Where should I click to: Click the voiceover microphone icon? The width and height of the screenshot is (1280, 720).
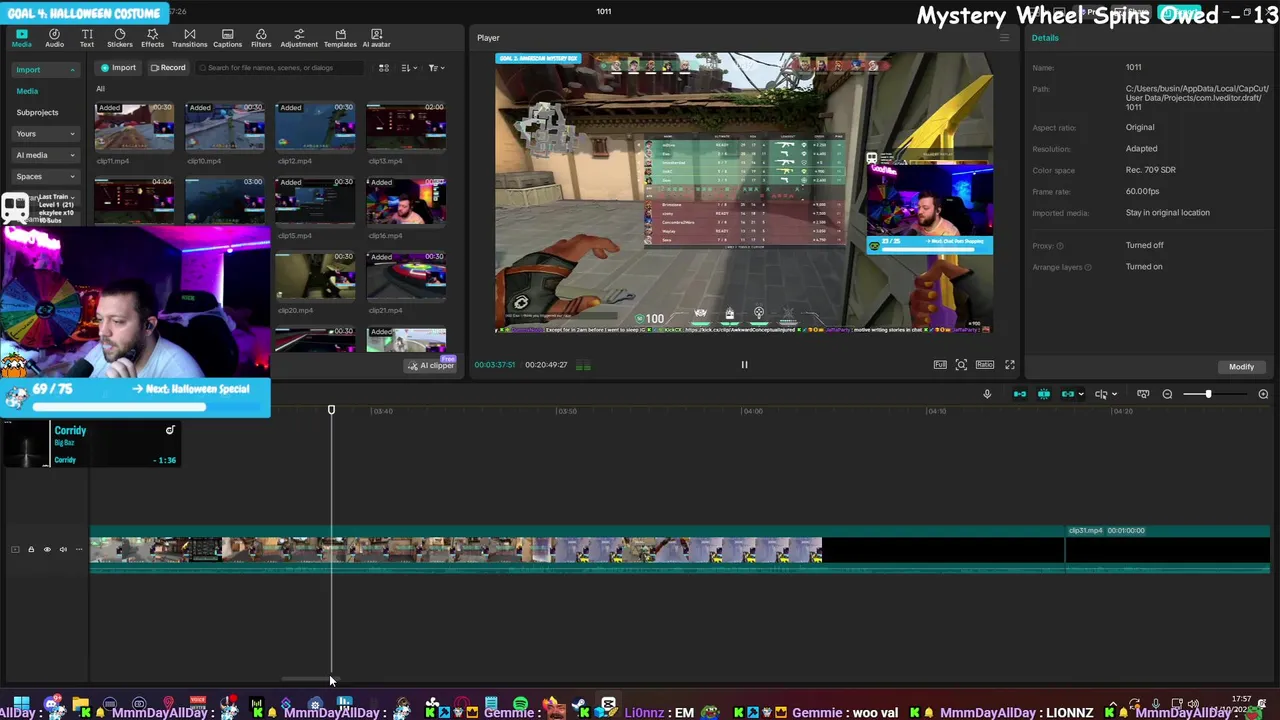click(987, 394)
